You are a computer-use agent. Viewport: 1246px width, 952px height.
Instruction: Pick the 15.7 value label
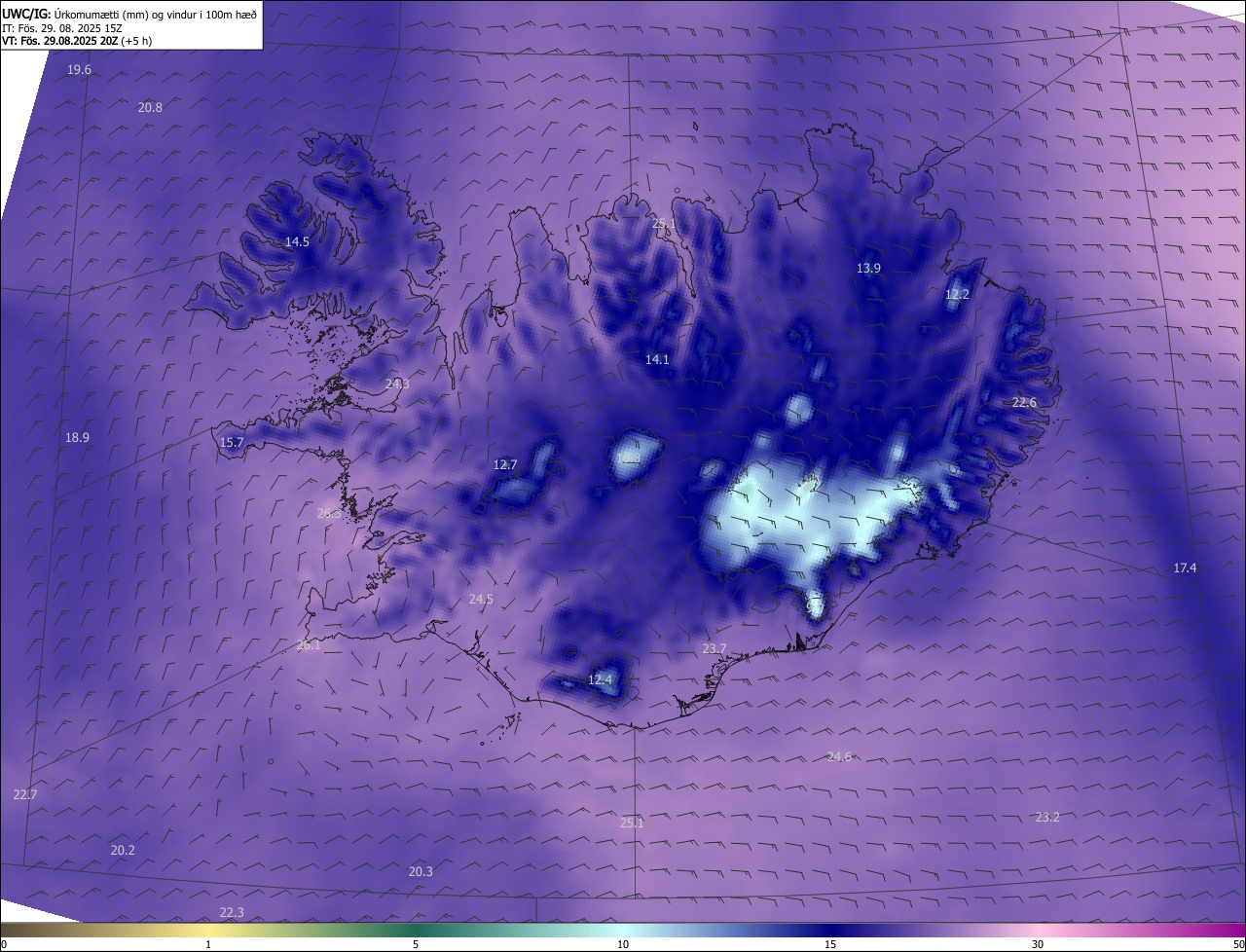point(232,443)
